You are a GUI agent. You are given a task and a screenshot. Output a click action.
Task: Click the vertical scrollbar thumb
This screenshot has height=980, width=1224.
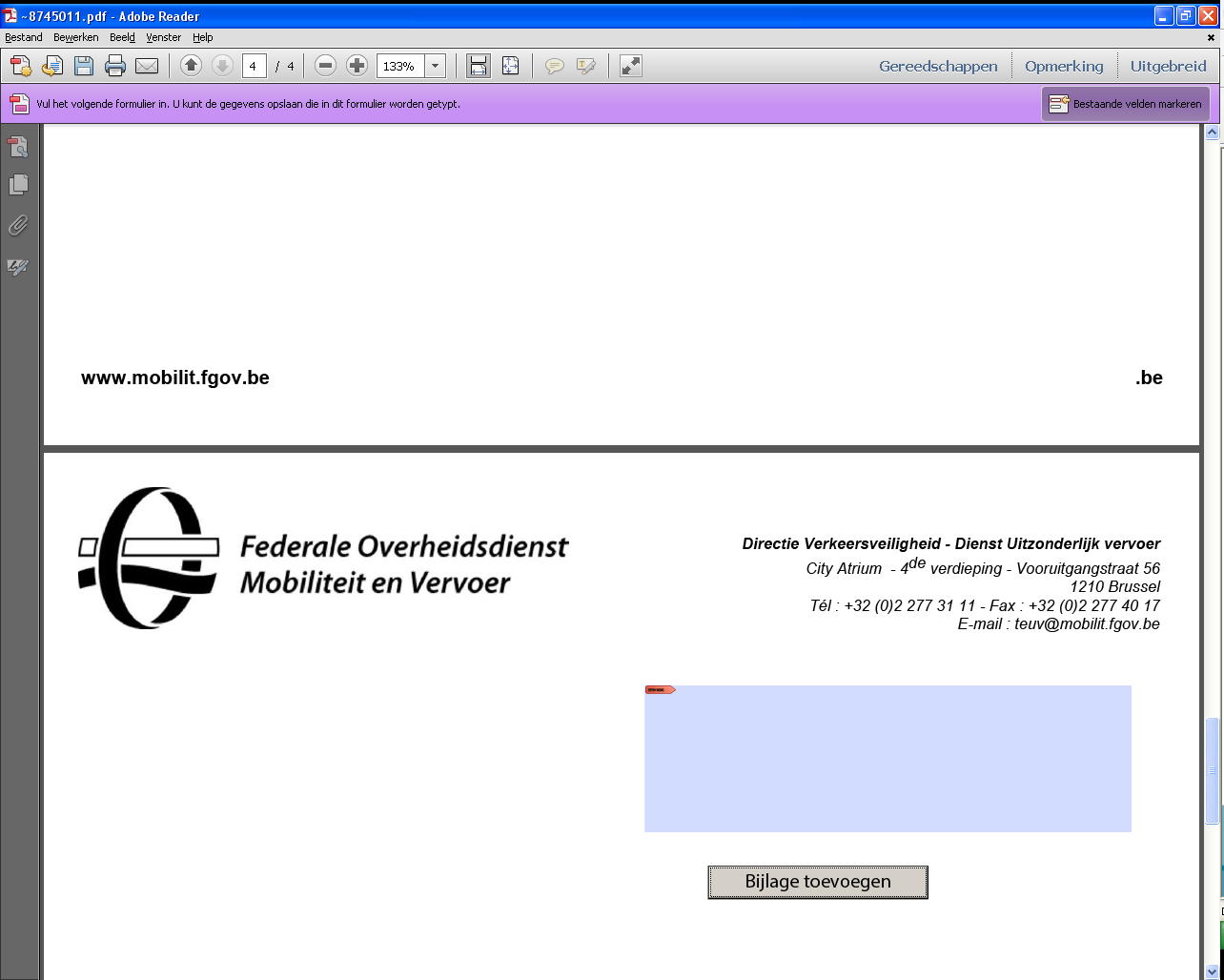1213,770
